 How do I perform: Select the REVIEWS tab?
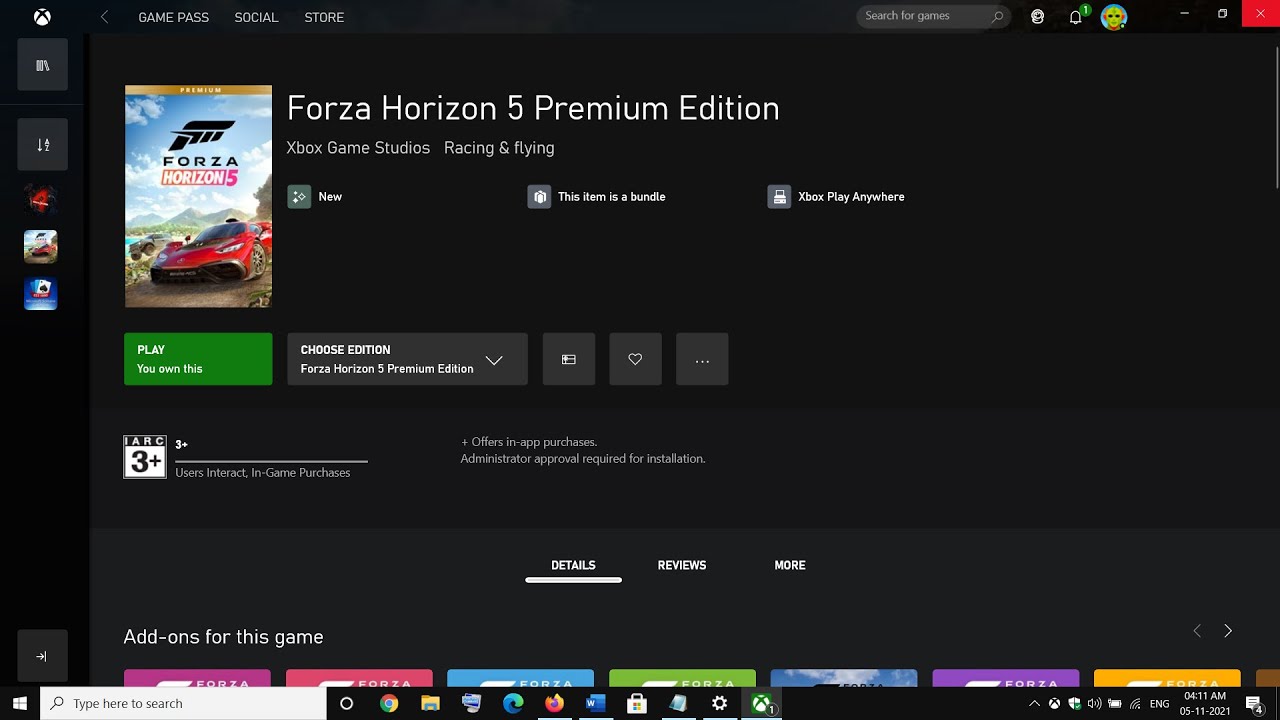point(682,566)
